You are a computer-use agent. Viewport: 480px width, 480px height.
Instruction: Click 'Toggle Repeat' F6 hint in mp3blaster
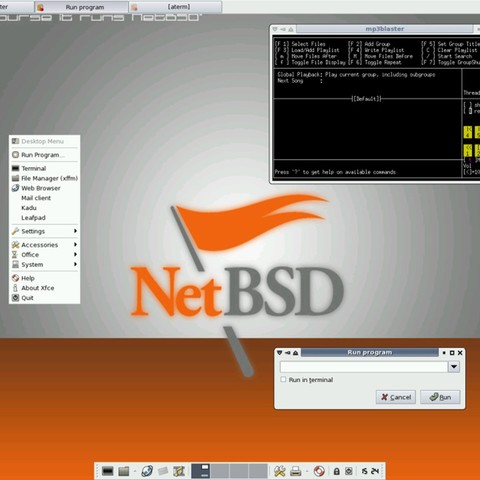[383, 63]
